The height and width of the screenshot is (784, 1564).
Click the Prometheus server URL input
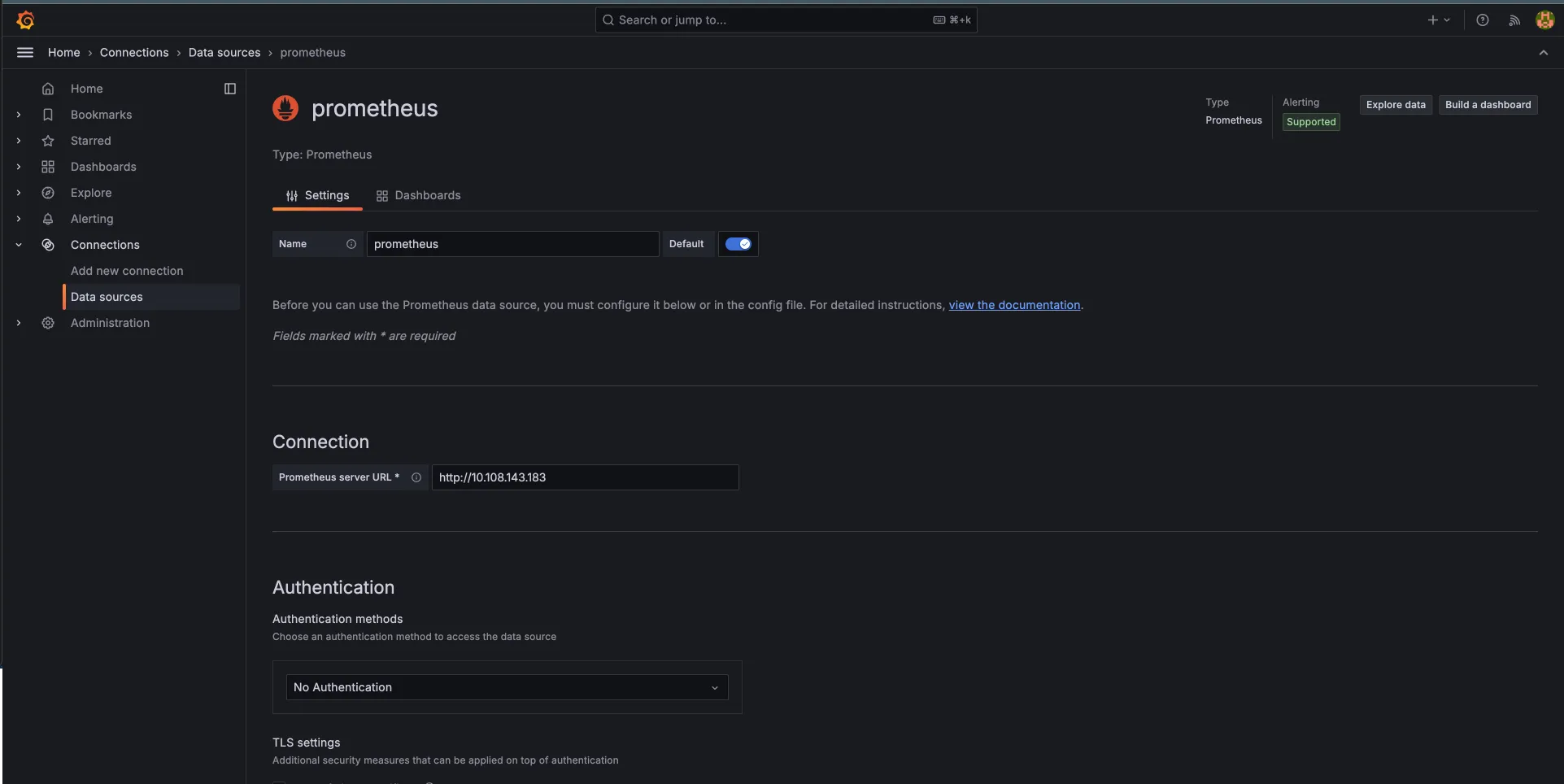click(585, 477)
